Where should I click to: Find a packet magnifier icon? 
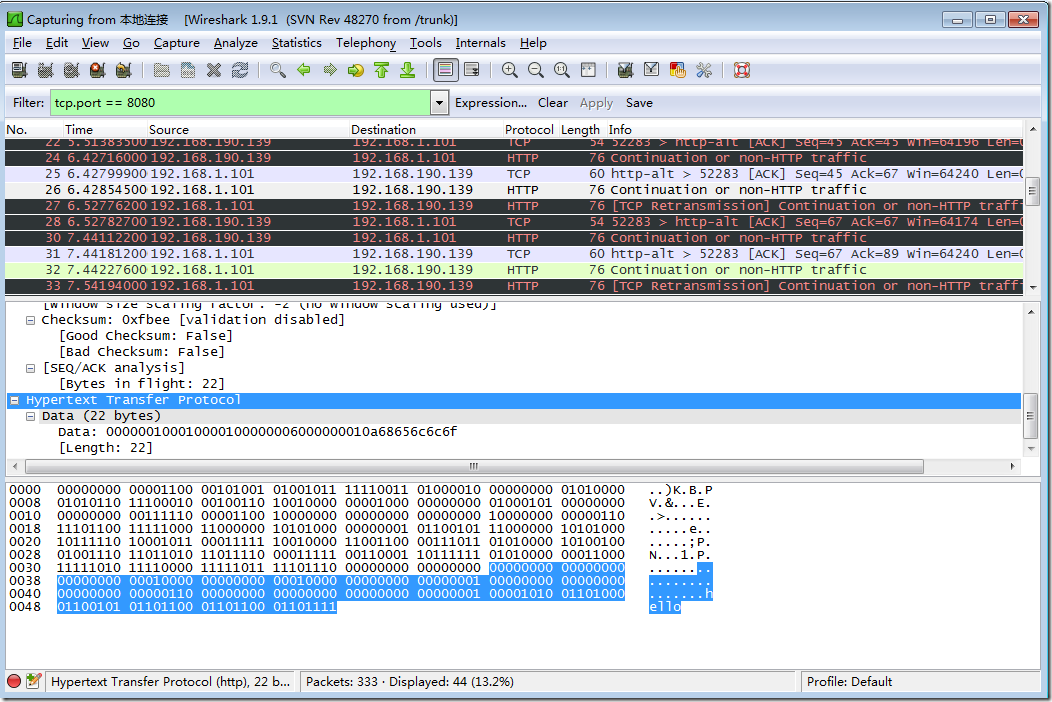pyautogui.click(x=278, y=70)
